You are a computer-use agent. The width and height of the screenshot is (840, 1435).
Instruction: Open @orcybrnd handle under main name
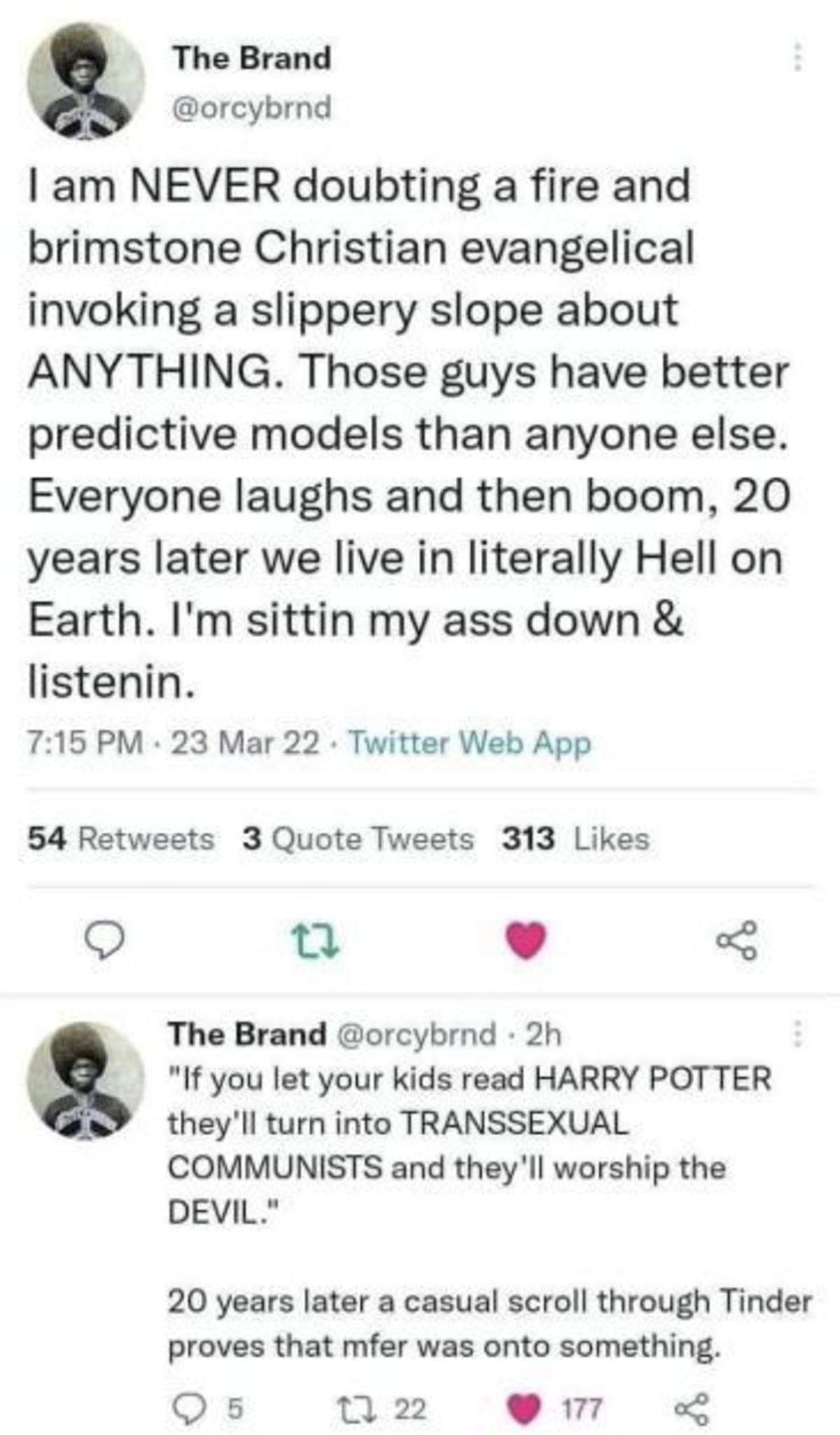[252, 107]
